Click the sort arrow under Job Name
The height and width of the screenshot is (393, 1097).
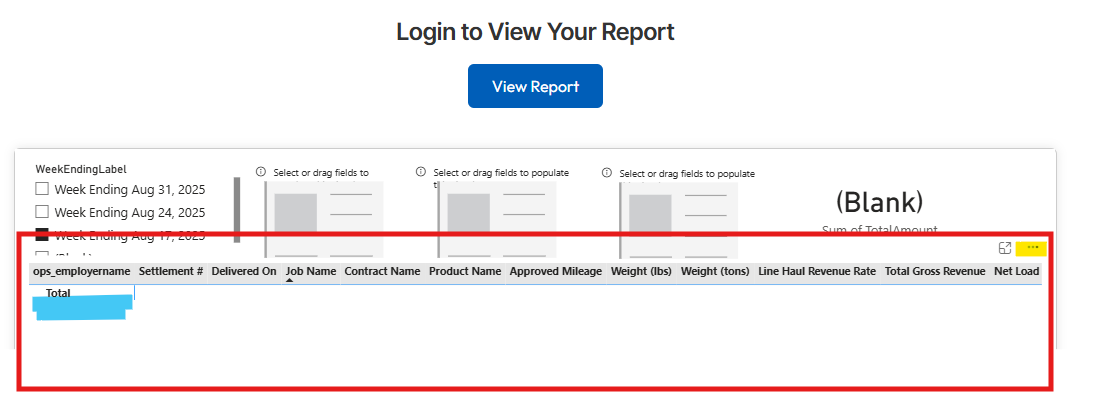click(x=290, y=280)
